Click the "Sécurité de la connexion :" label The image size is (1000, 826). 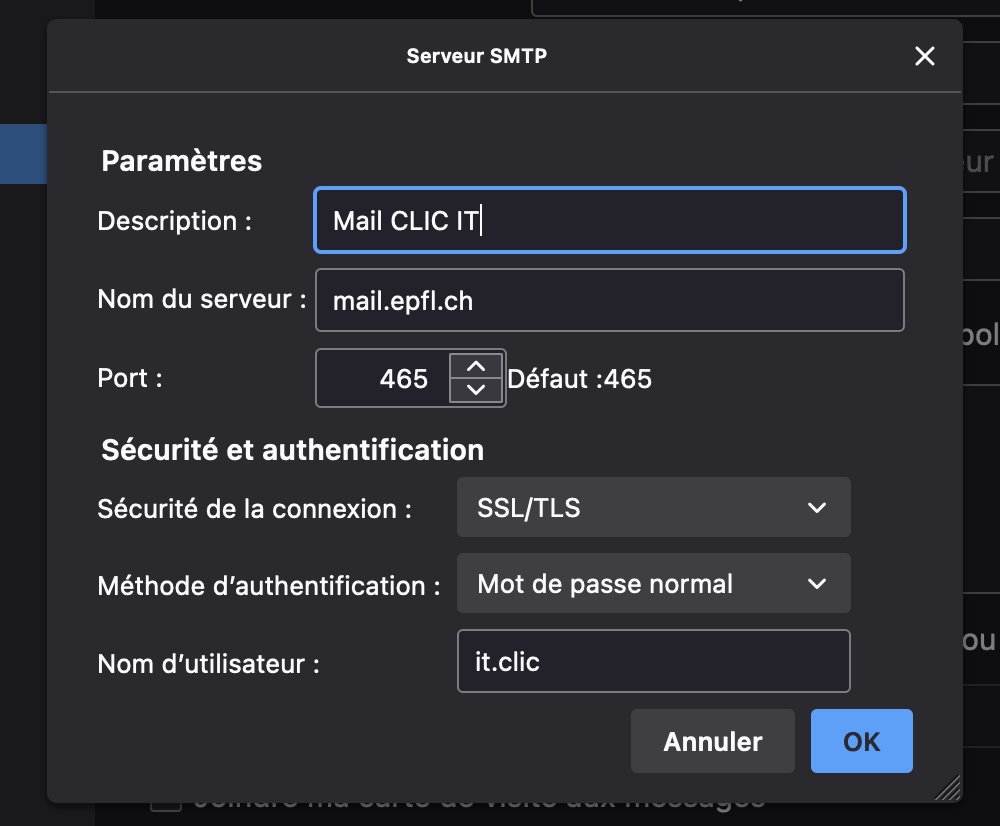tap(255, 509)
